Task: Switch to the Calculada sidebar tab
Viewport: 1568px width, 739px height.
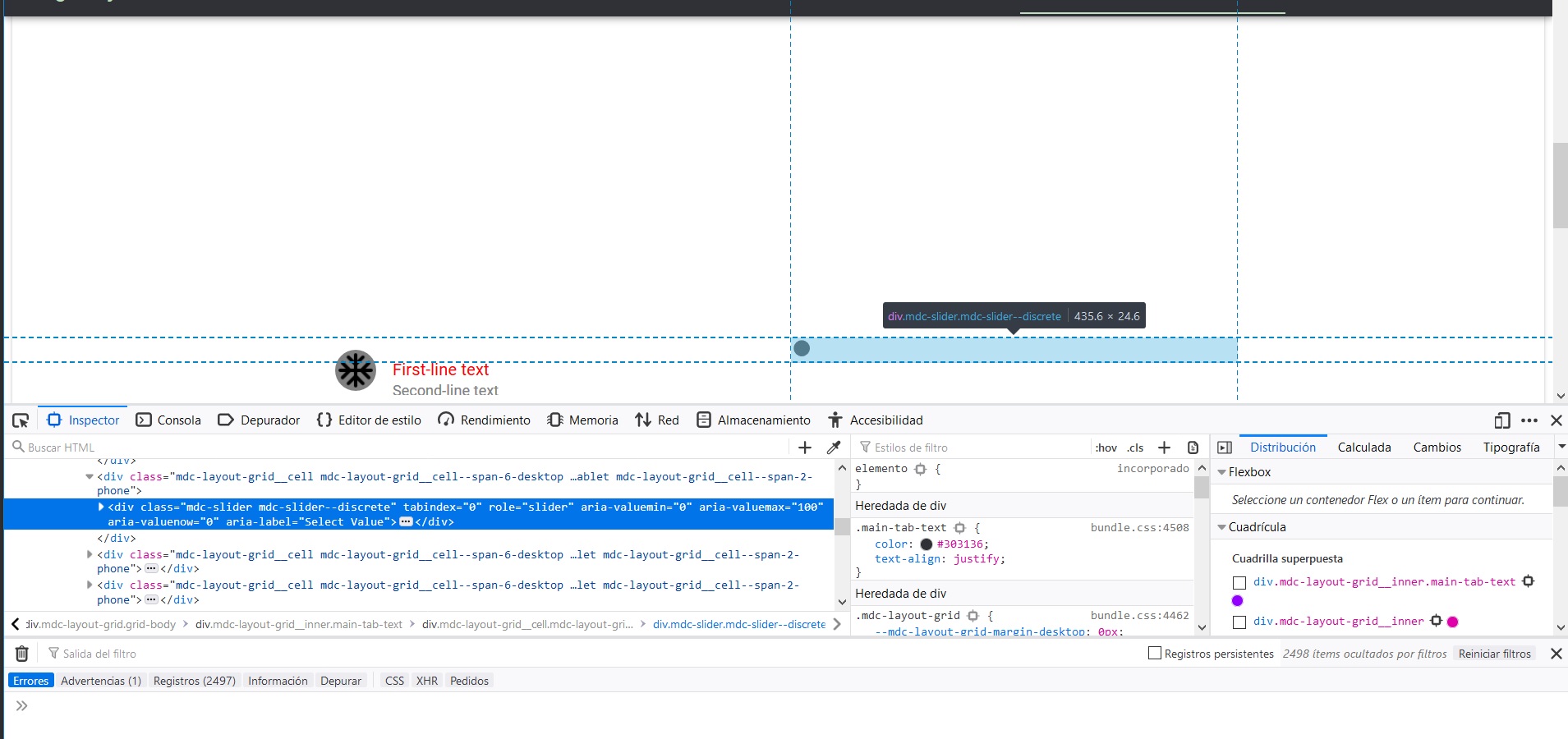Action: 1364,448
